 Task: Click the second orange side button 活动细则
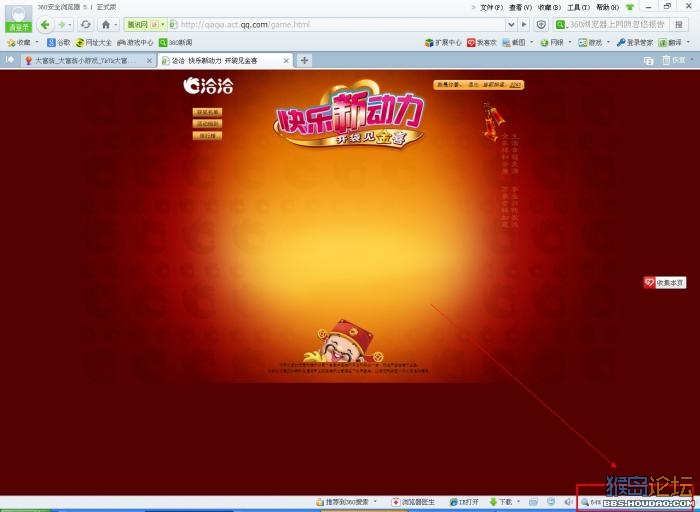coord(207,124)
